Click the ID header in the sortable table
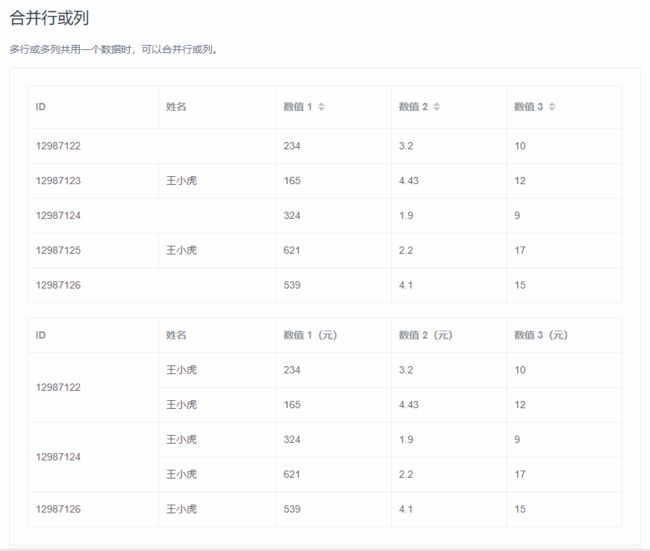Viewport: 650px width, 551px height. (x=41, y=107)
